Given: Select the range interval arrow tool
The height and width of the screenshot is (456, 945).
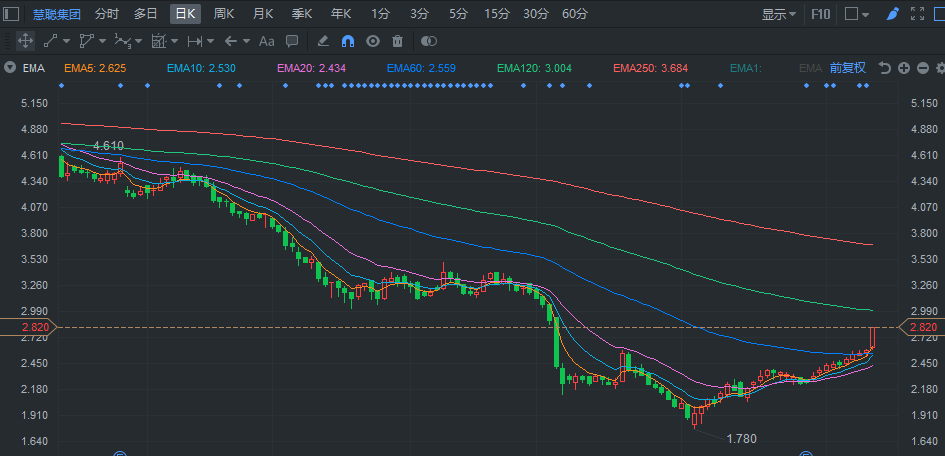Looking at the screenshot, I should [195, 41].
